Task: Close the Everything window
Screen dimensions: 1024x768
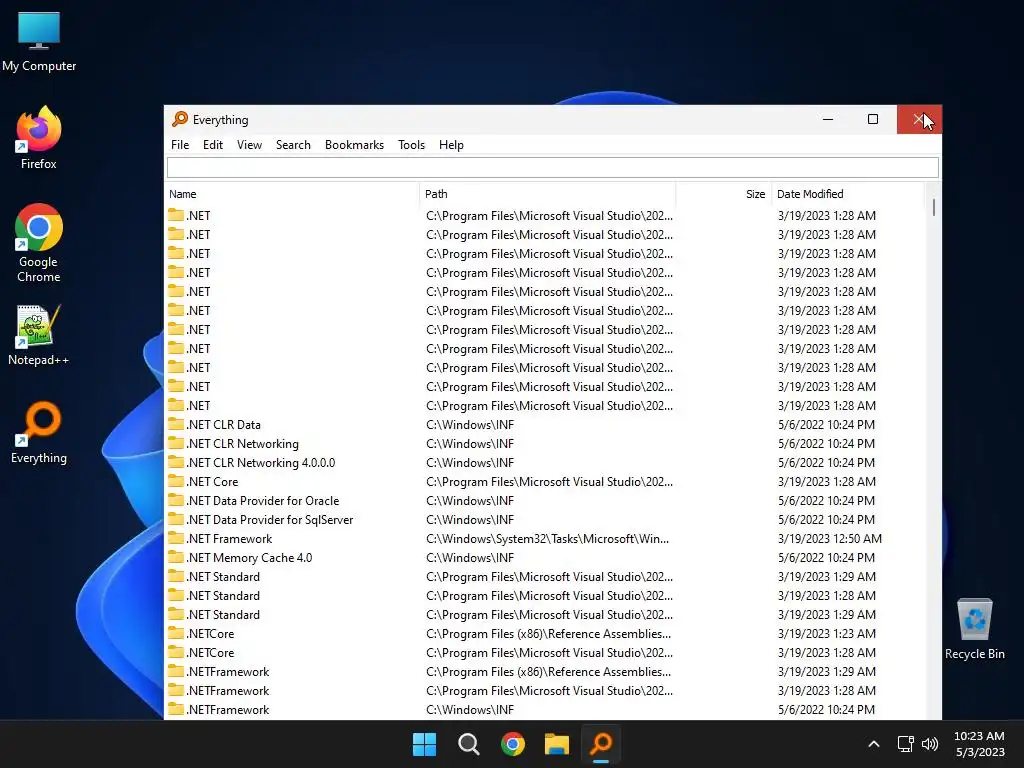Action: 919,120
